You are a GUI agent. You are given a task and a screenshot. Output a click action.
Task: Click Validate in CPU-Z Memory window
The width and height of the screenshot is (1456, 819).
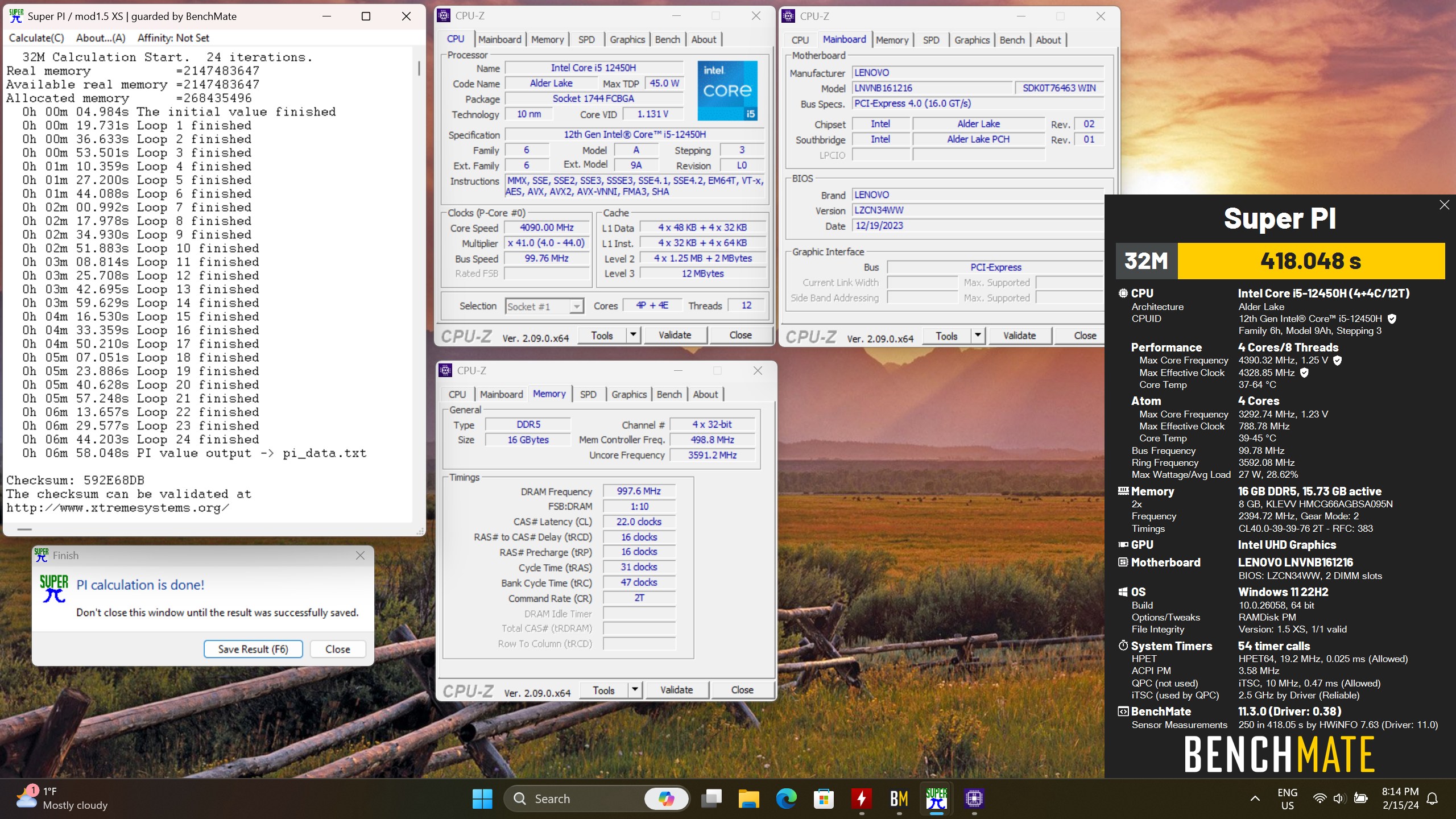click(676, 690)
